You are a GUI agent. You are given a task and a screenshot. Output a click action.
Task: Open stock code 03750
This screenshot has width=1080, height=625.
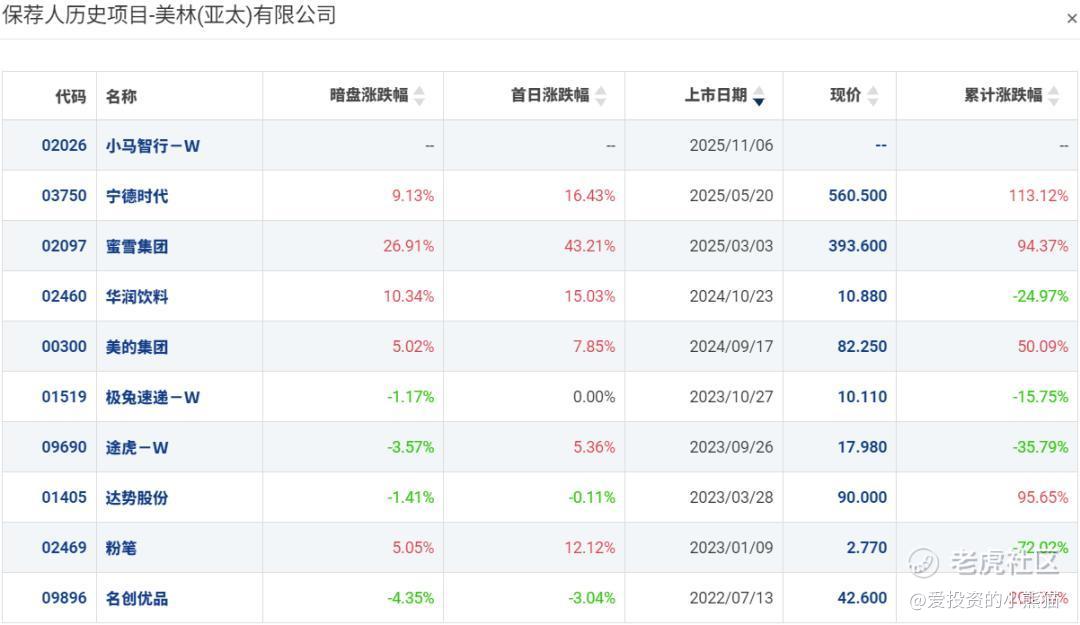point(64,196)
